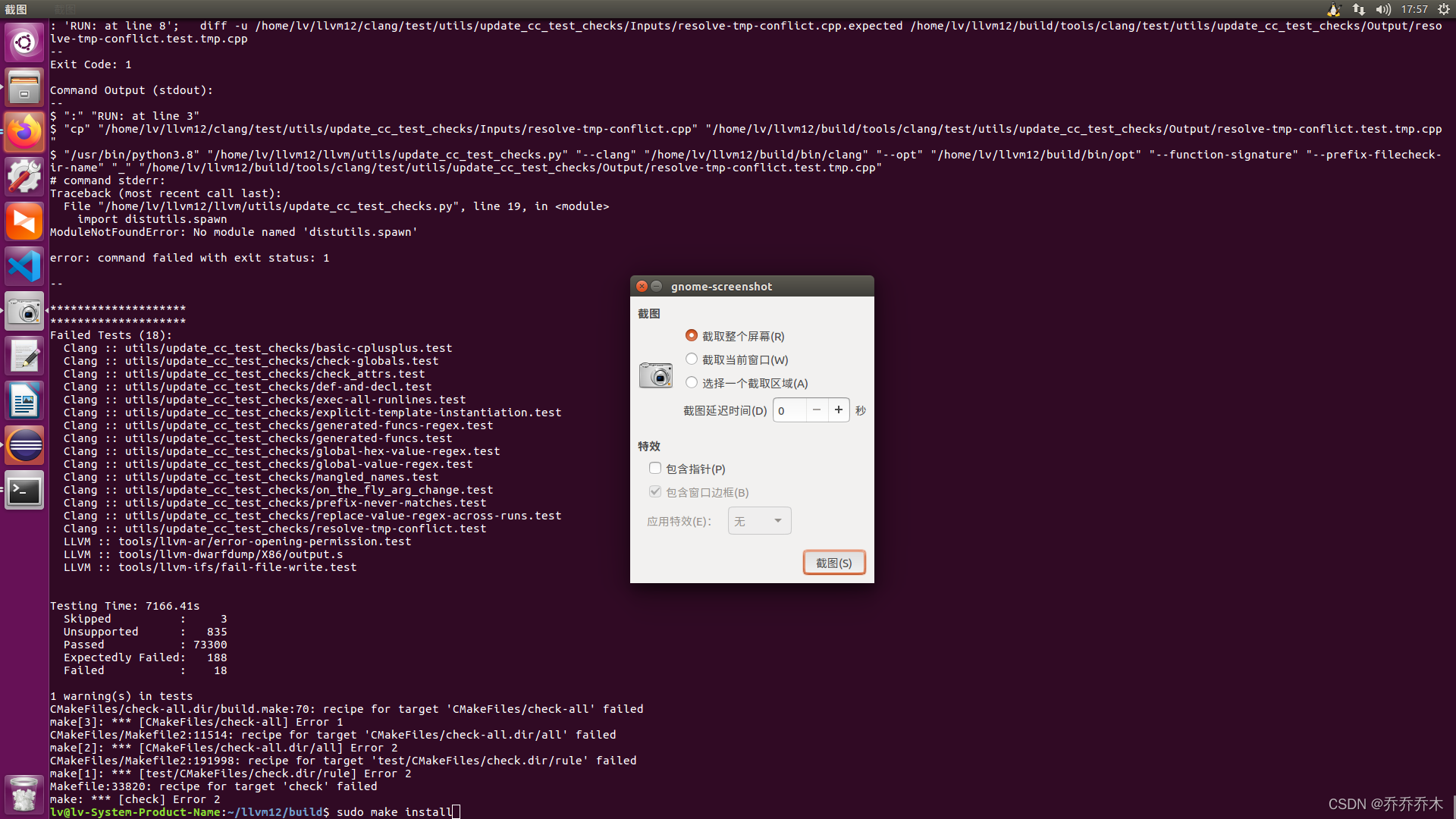The height and width of the screenshot is (819, 1456).
Task: Increase screenshot delay with plus button
Action: (838, 410)
